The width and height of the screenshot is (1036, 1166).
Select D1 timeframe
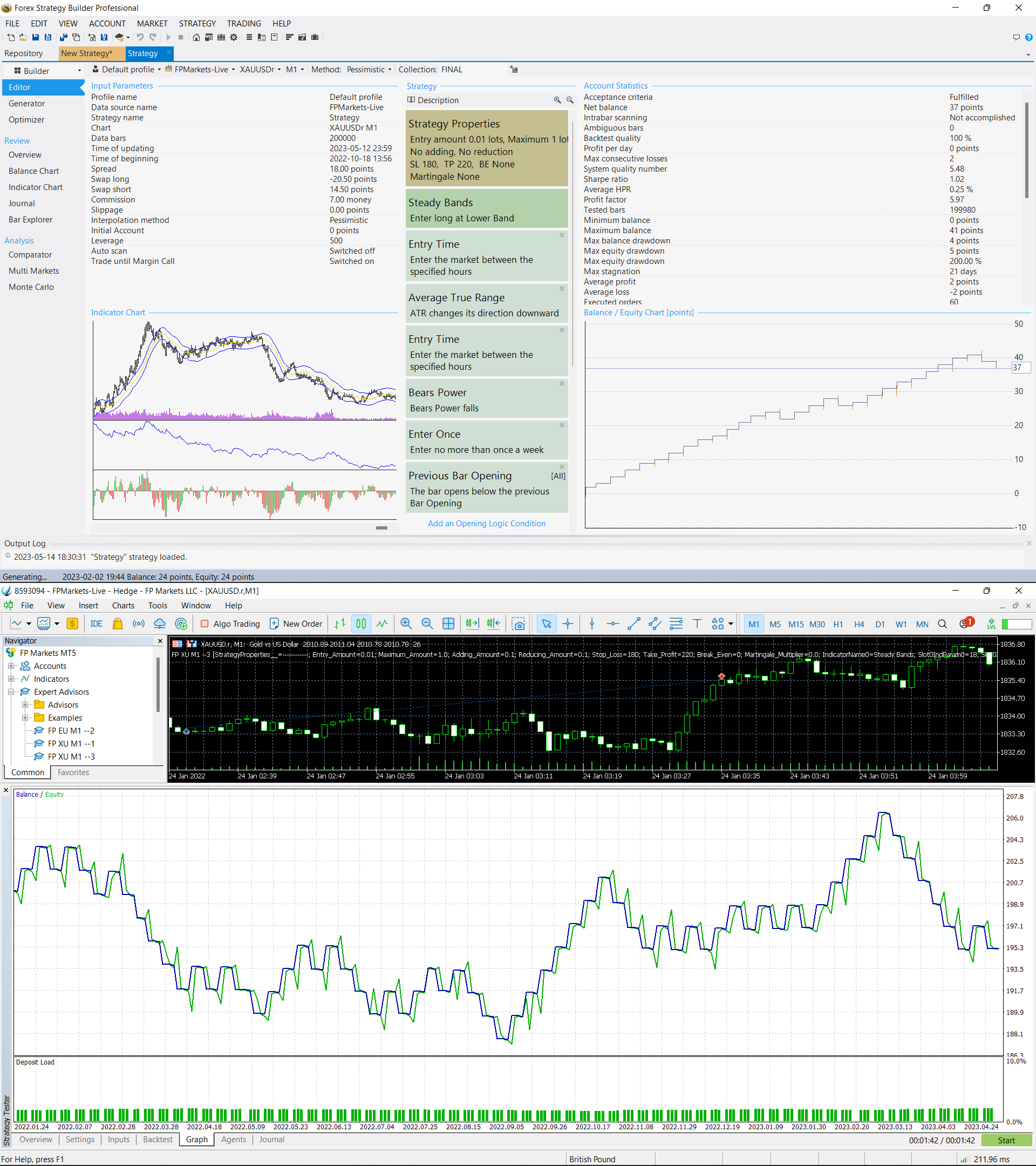coord(881,624)
